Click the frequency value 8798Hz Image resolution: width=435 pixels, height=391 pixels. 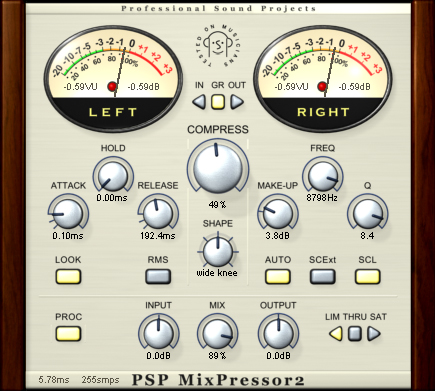coord(322,198)
